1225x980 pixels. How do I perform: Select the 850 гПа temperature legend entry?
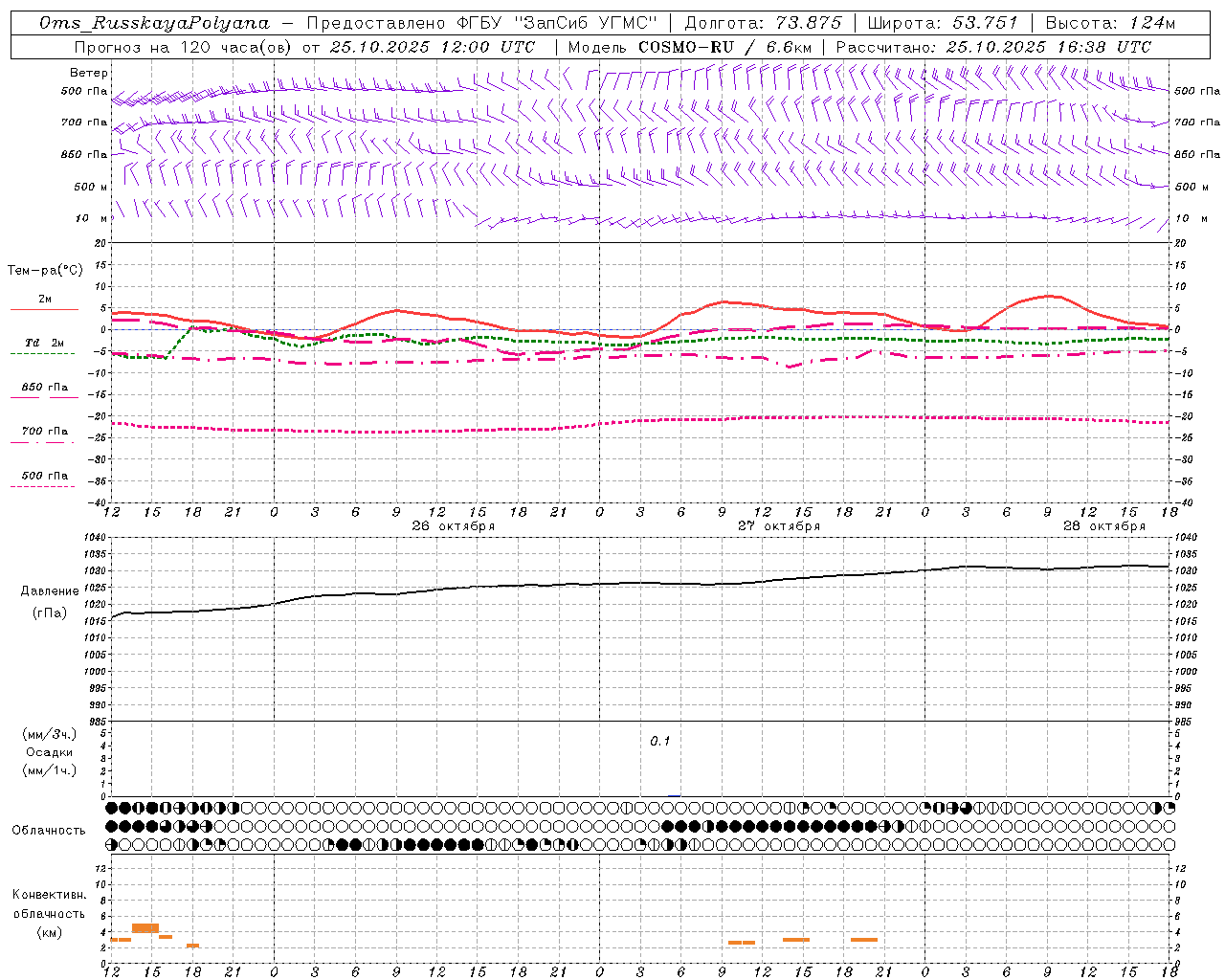coord(44,391)
